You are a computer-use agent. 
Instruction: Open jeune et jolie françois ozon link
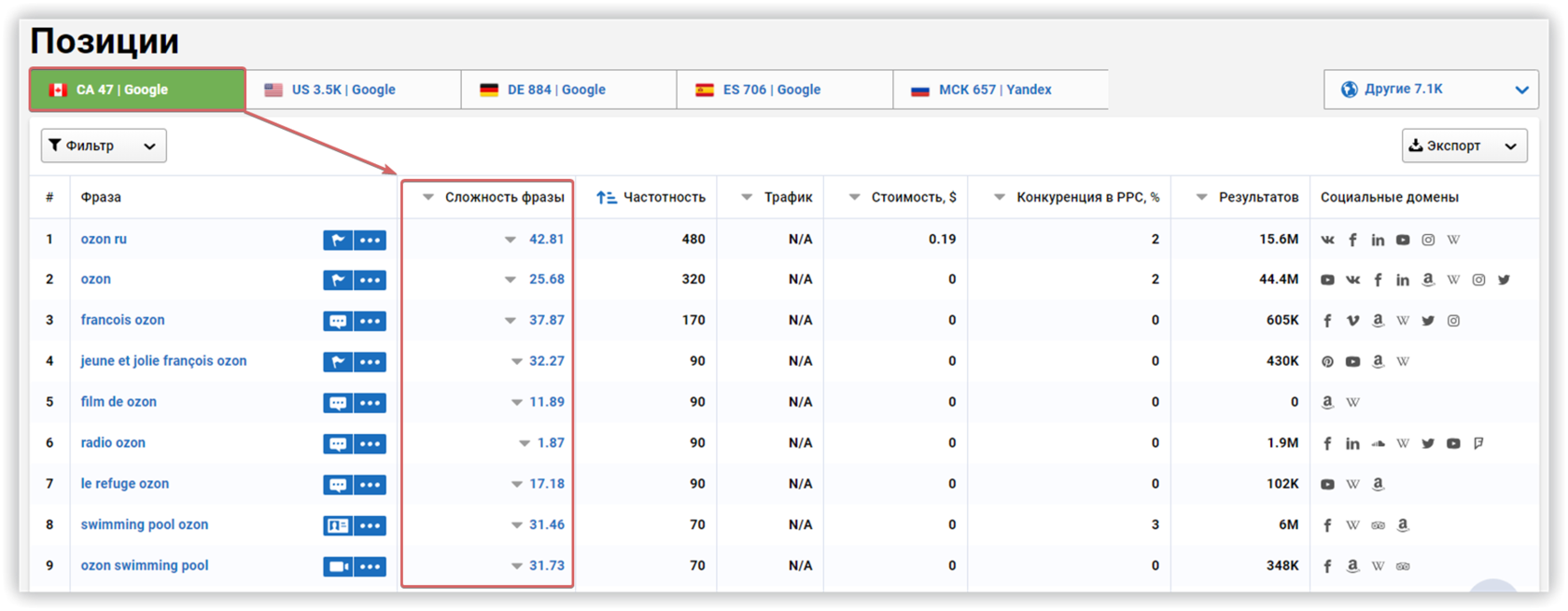[x=163, y=361]
